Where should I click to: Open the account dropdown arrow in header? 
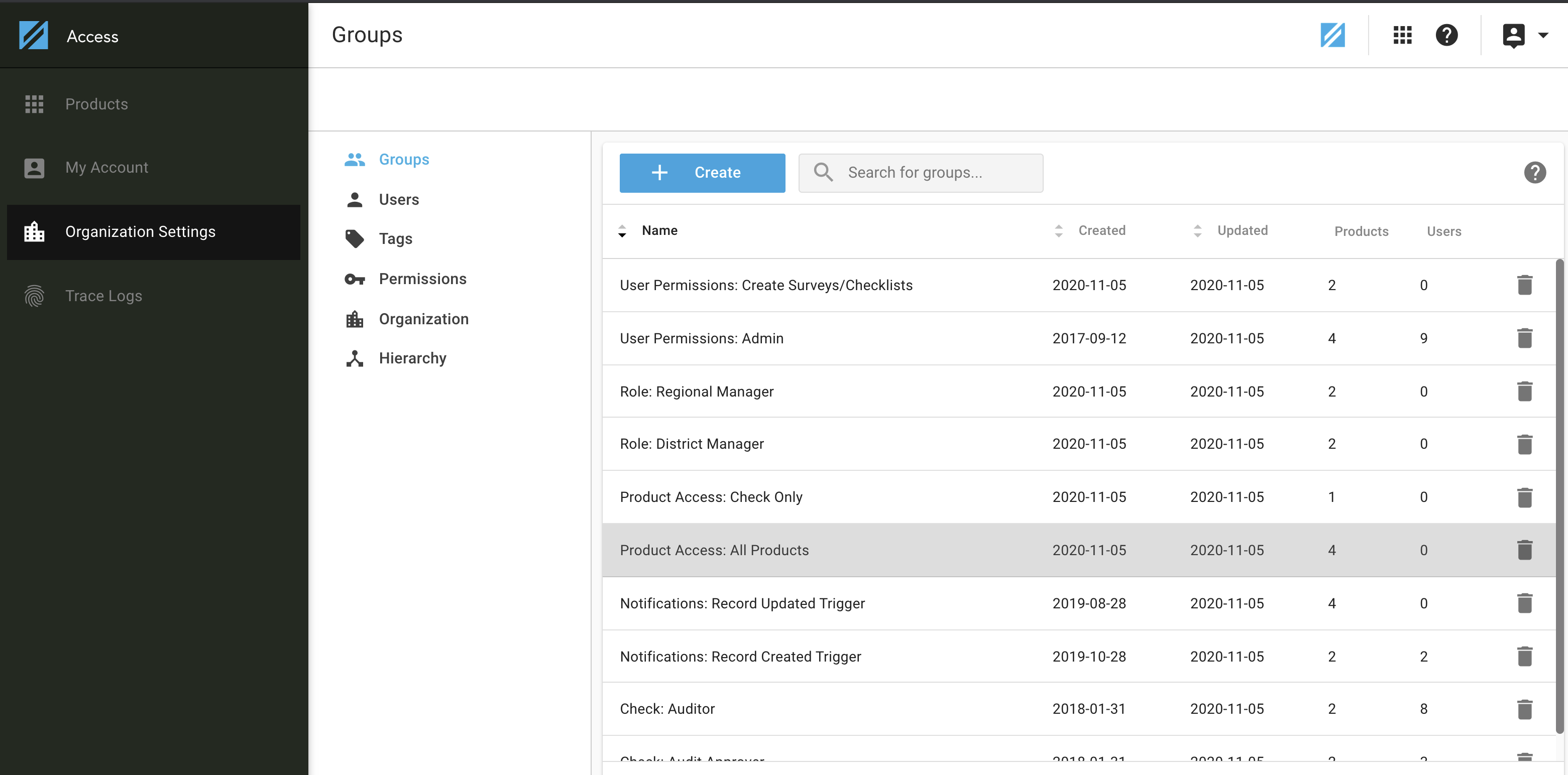tap(1543, 35)
